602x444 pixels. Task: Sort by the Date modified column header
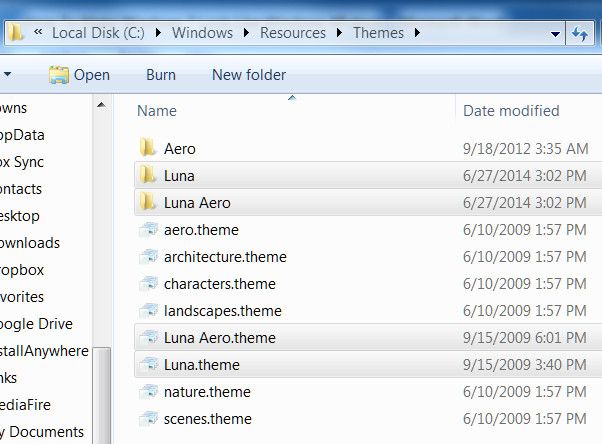tap(511, 111)
